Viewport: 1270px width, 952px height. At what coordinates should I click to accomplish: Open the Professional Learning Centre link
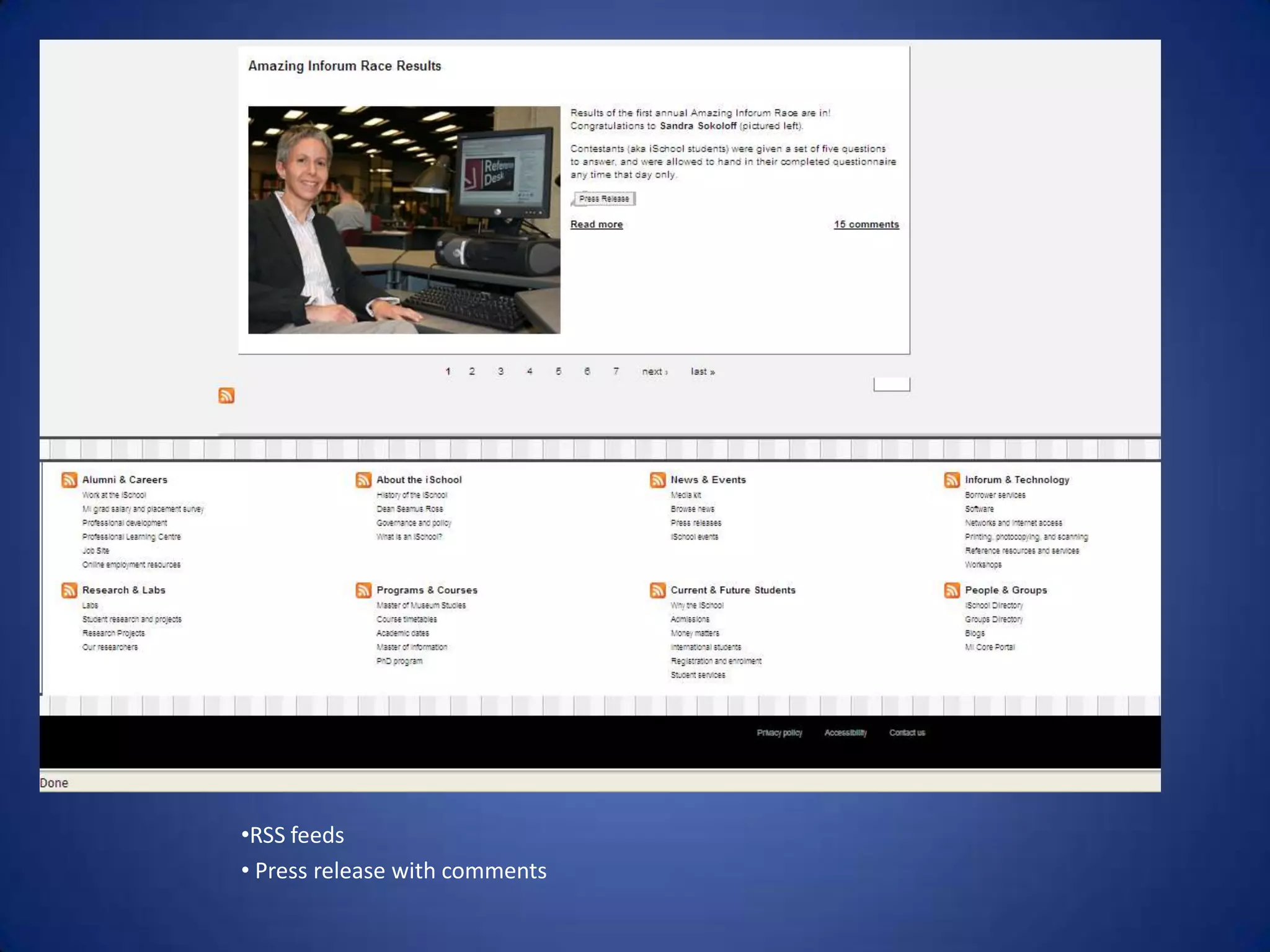pyautogui.click(x=131, y=537)
